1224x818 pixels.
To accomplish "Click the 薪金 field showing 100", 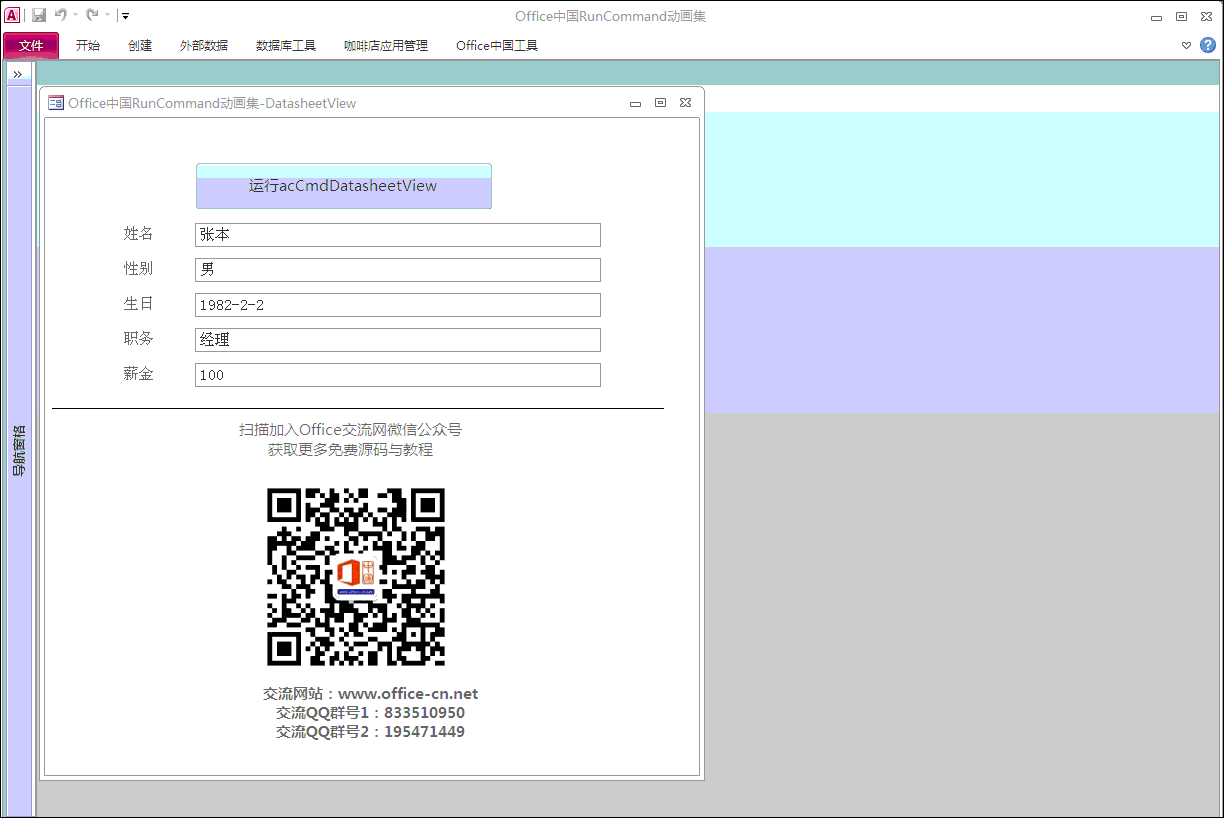I will 398,375.
